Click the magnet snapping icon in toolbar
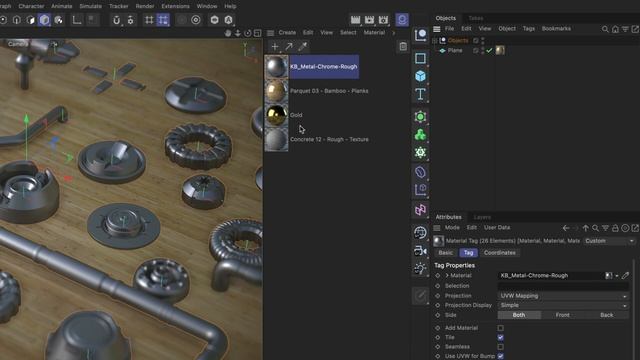 tap(116, 20)
